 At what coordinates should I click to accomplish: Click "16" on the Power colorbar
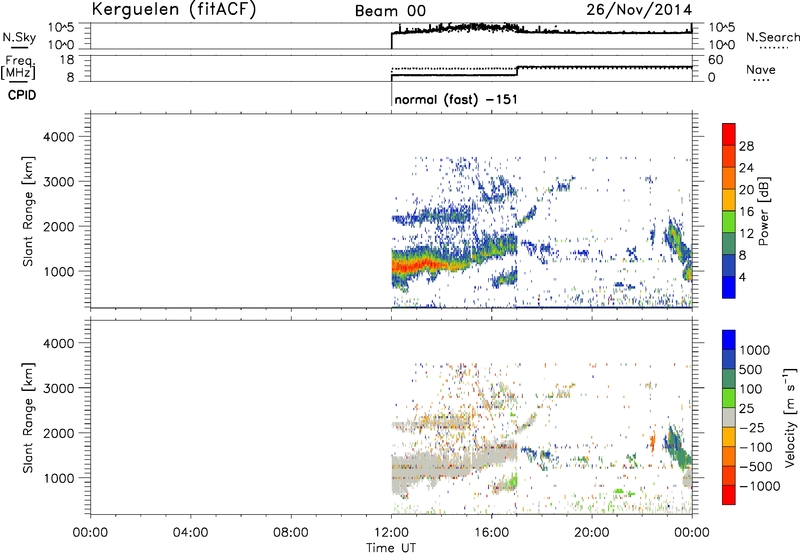tap(746, 212)
